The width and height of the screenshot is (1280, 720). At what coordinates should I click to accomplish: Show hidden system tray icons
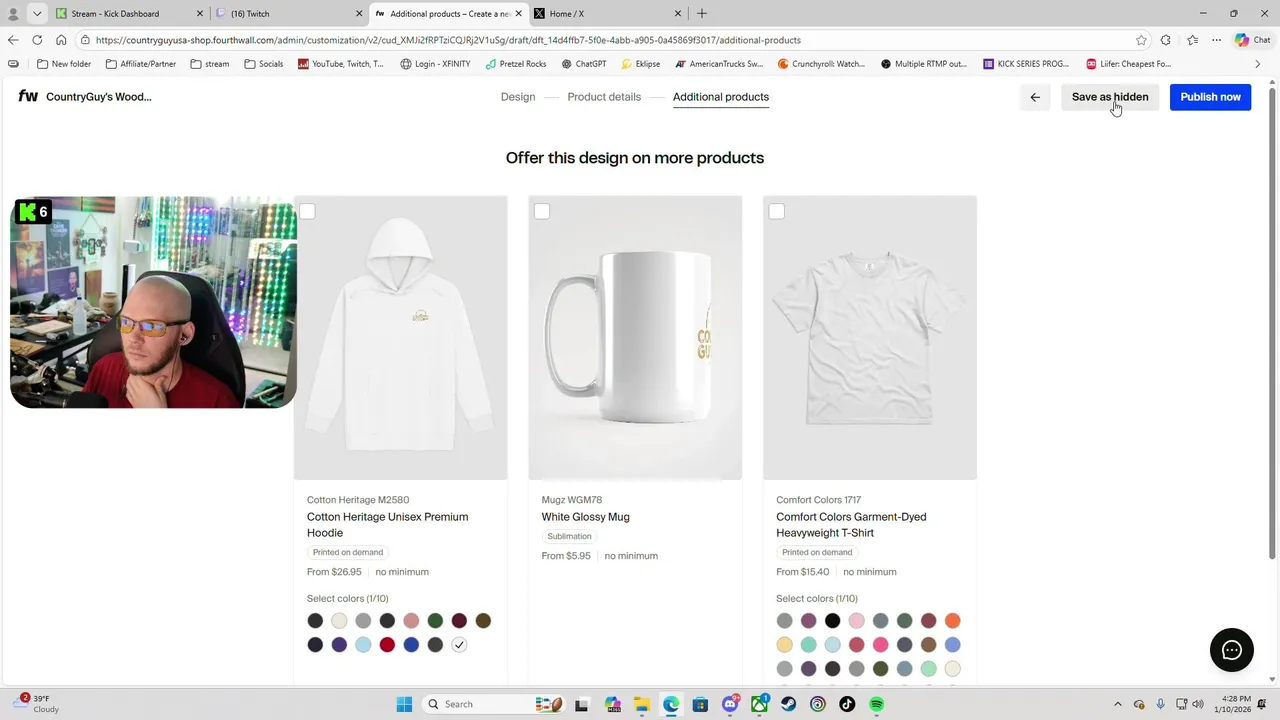pos(1118,704)
